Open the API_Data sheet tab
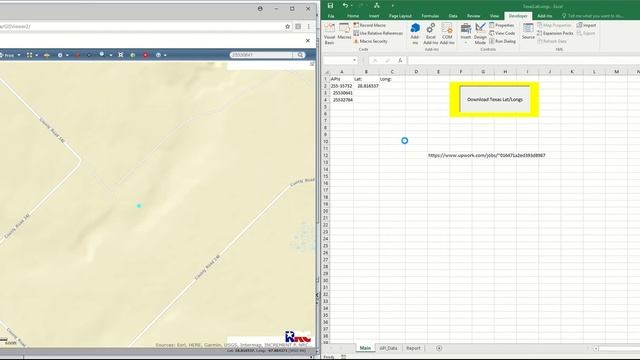 click(x=388, y=348)
